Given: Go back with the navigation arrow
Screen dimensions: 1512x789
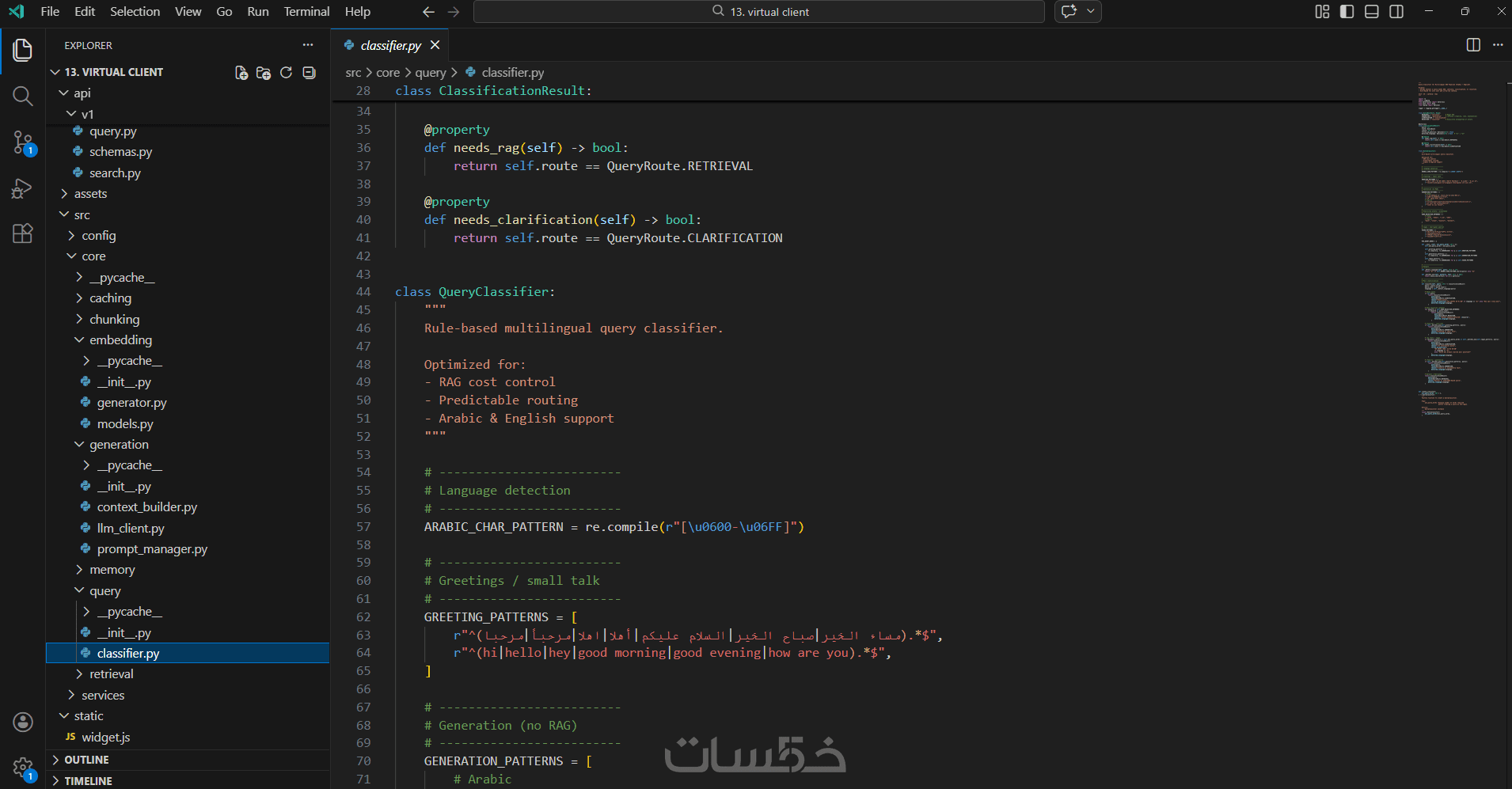Looking at the screenshot, I should 428,12.
